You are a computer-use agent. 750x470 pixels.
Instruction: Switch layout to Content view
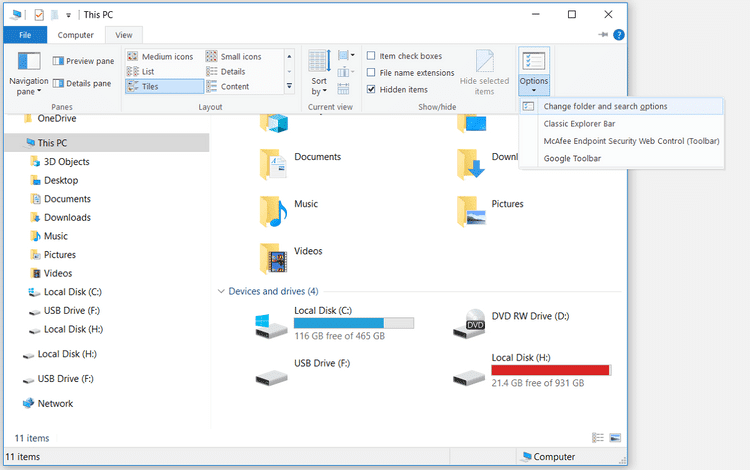click(x=228, y=87)
